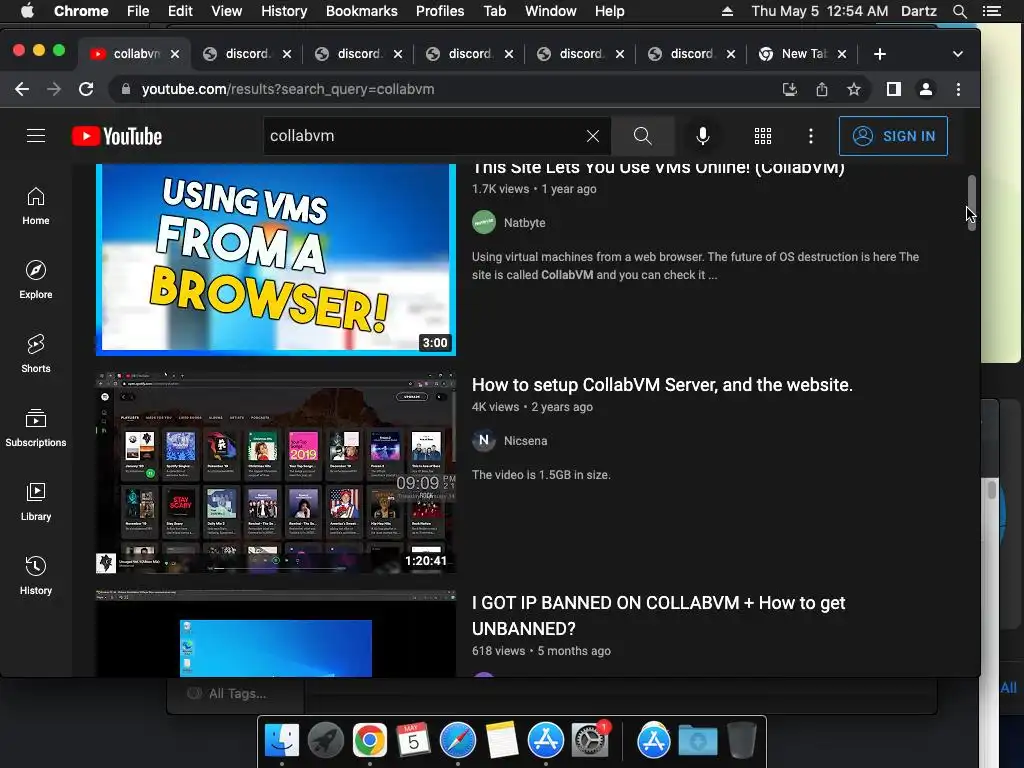Open Subscriptions in sidebar
Screen dimensions: 1024x768
click(x=36, y=428)
